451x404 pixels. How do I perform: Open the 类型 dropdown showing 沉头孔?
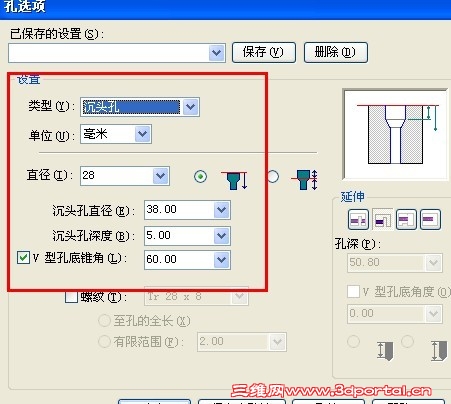190,107
